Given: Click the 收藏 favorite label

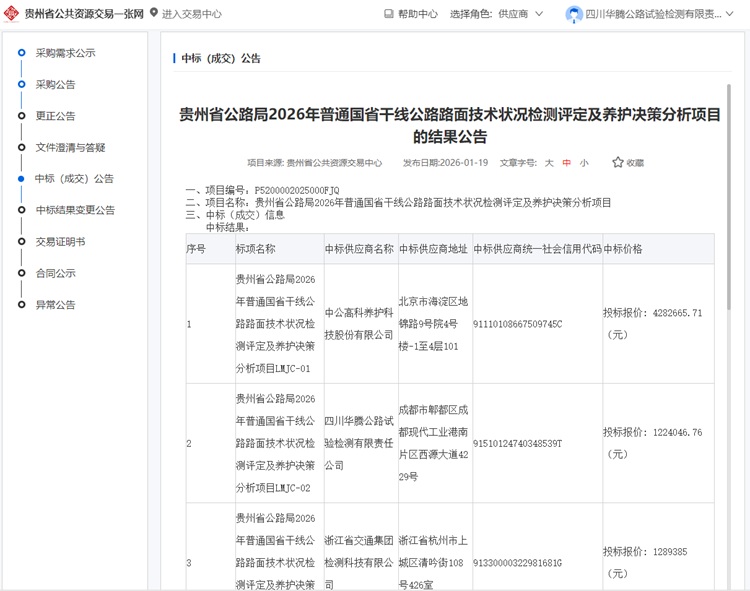Looking at the screenshot, I should tap(635, 163).
